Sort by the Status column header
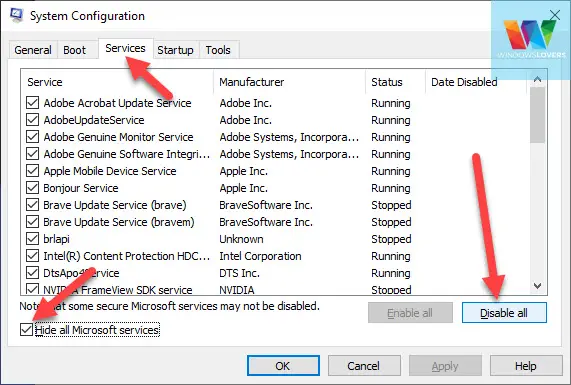Screen dimensions: 571x385 (395, 82)
